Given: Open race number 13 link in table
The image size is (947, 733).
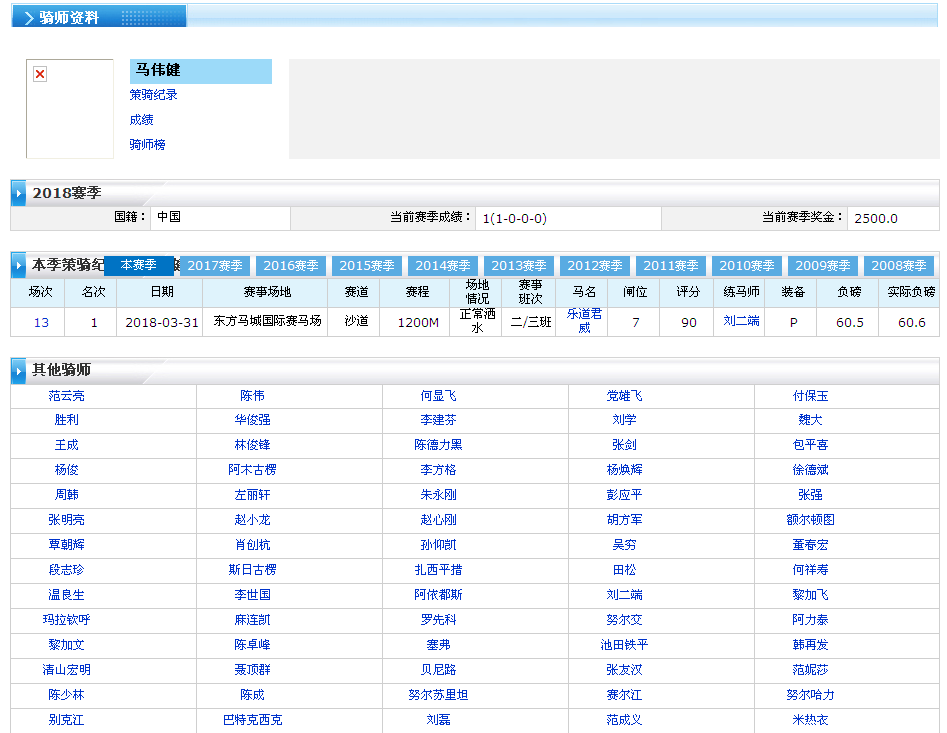Looking at the screenshot, I should (x=41, y=322).
